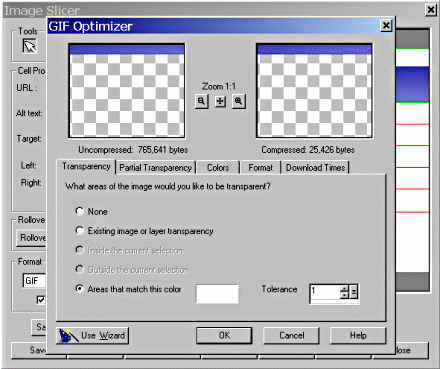Open the Tolerance dropdown arrow
The image size is (440, 369).
tap(354, 292)
